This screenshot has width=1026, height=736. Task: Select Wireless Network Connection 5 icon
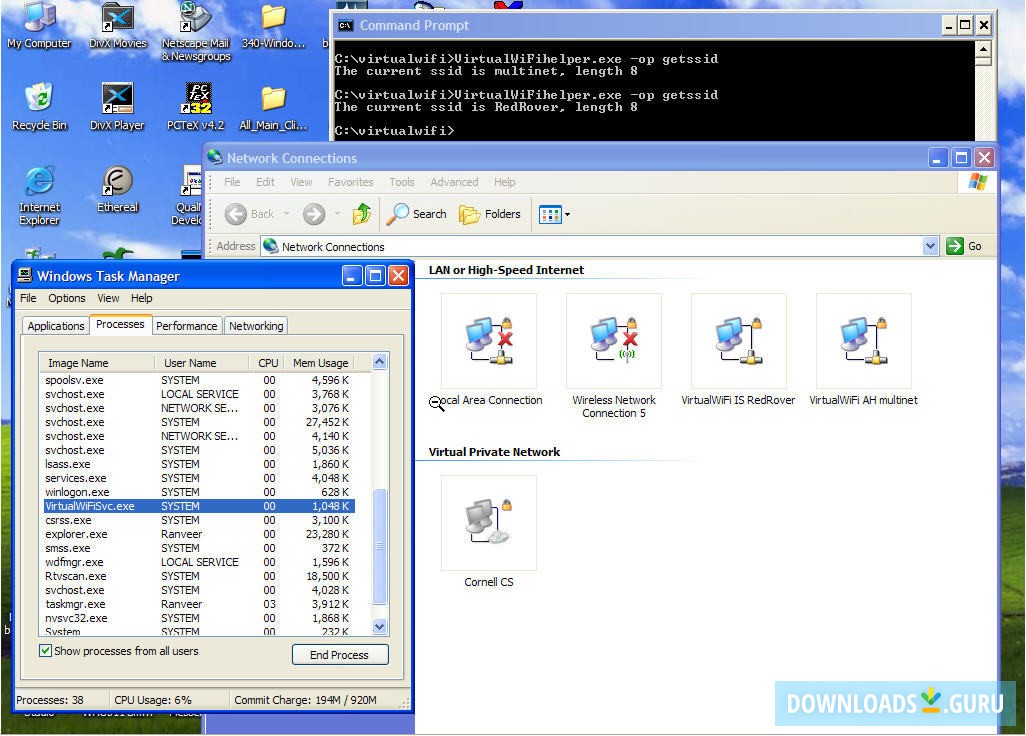614,357
